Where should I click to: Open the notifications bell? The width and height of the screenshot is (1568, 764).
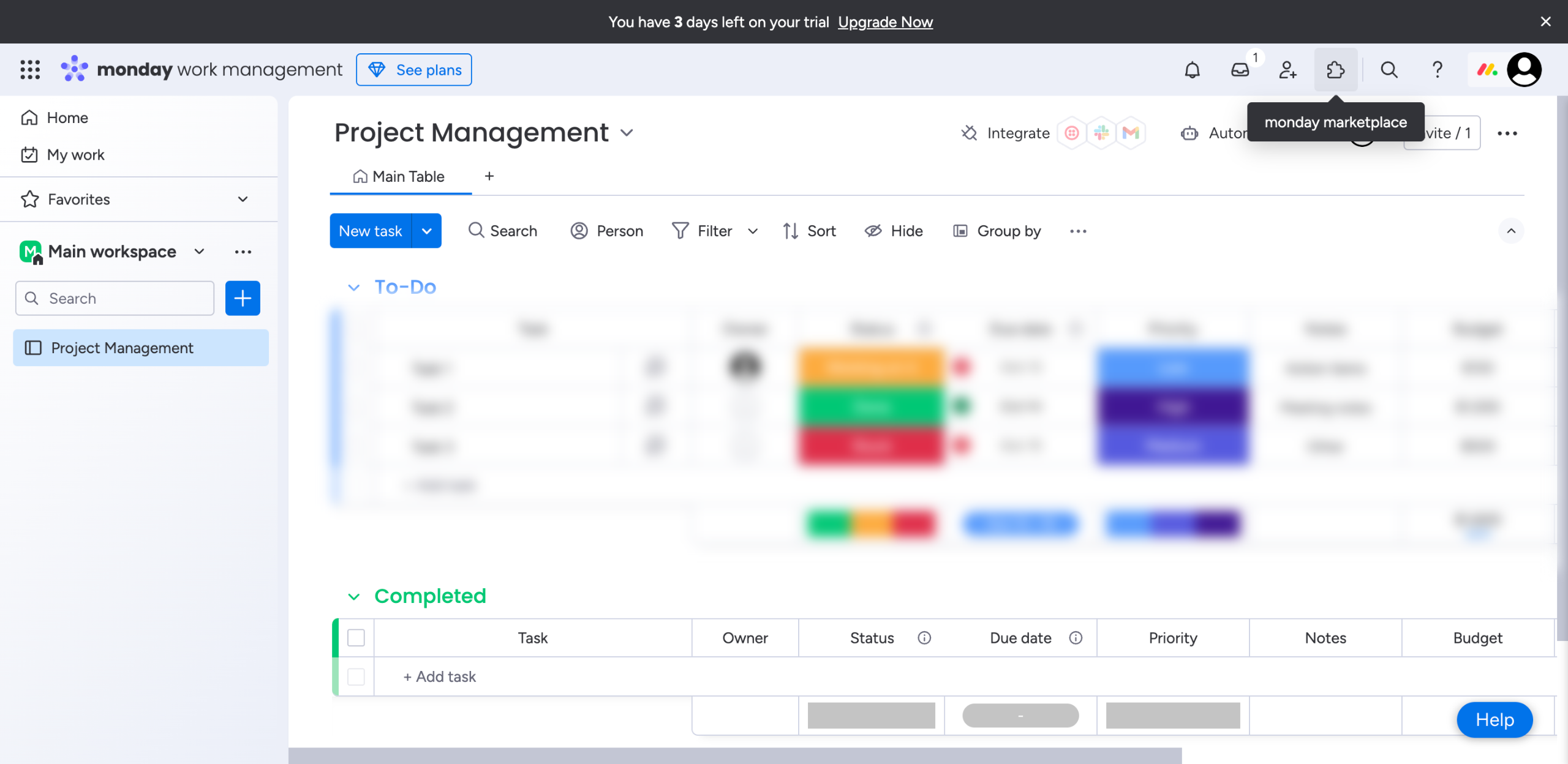1192,70
